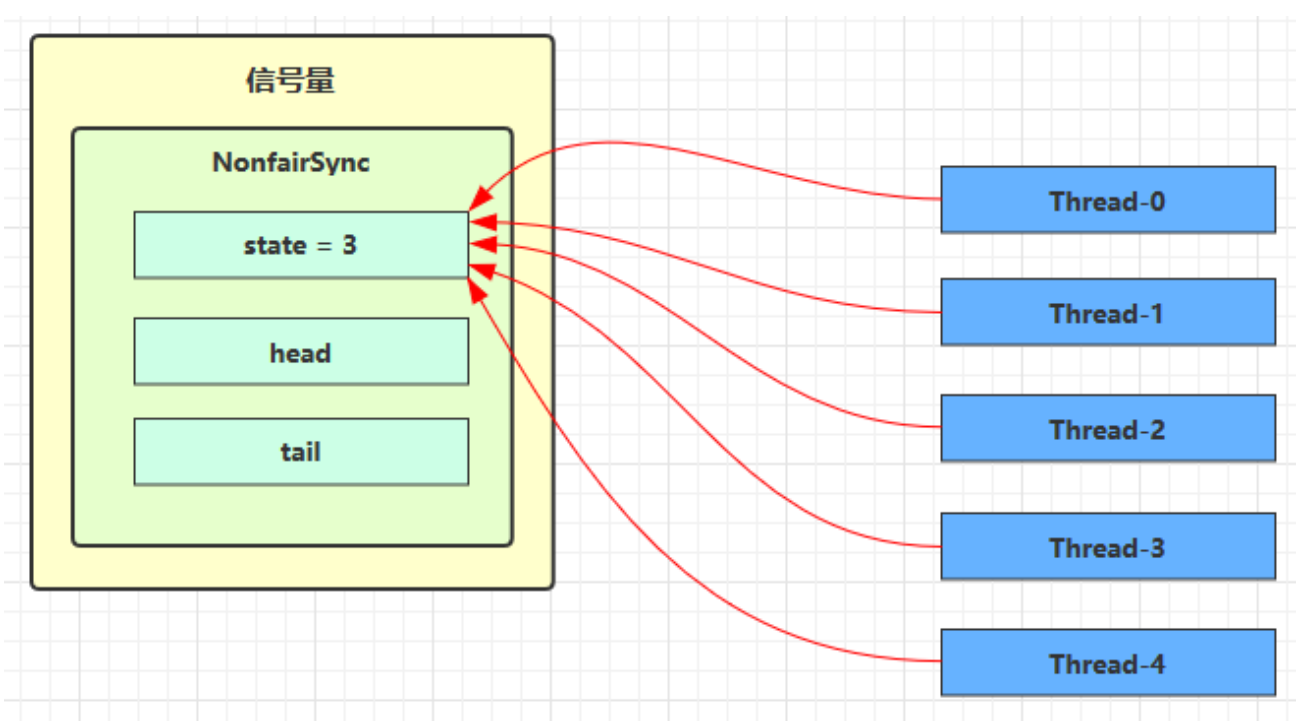Click the NonfairSync title label
The width and height of the screenshot is (1300, 726).
tap(291, 163)
